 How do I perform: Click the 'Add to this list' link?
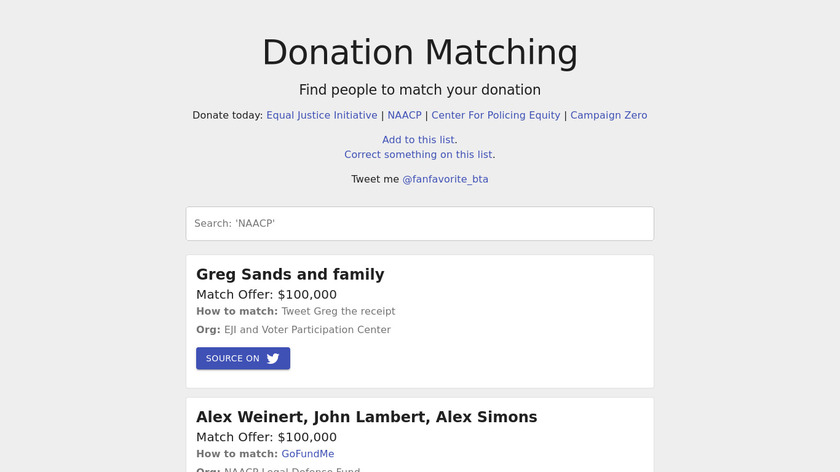[419, 140]
